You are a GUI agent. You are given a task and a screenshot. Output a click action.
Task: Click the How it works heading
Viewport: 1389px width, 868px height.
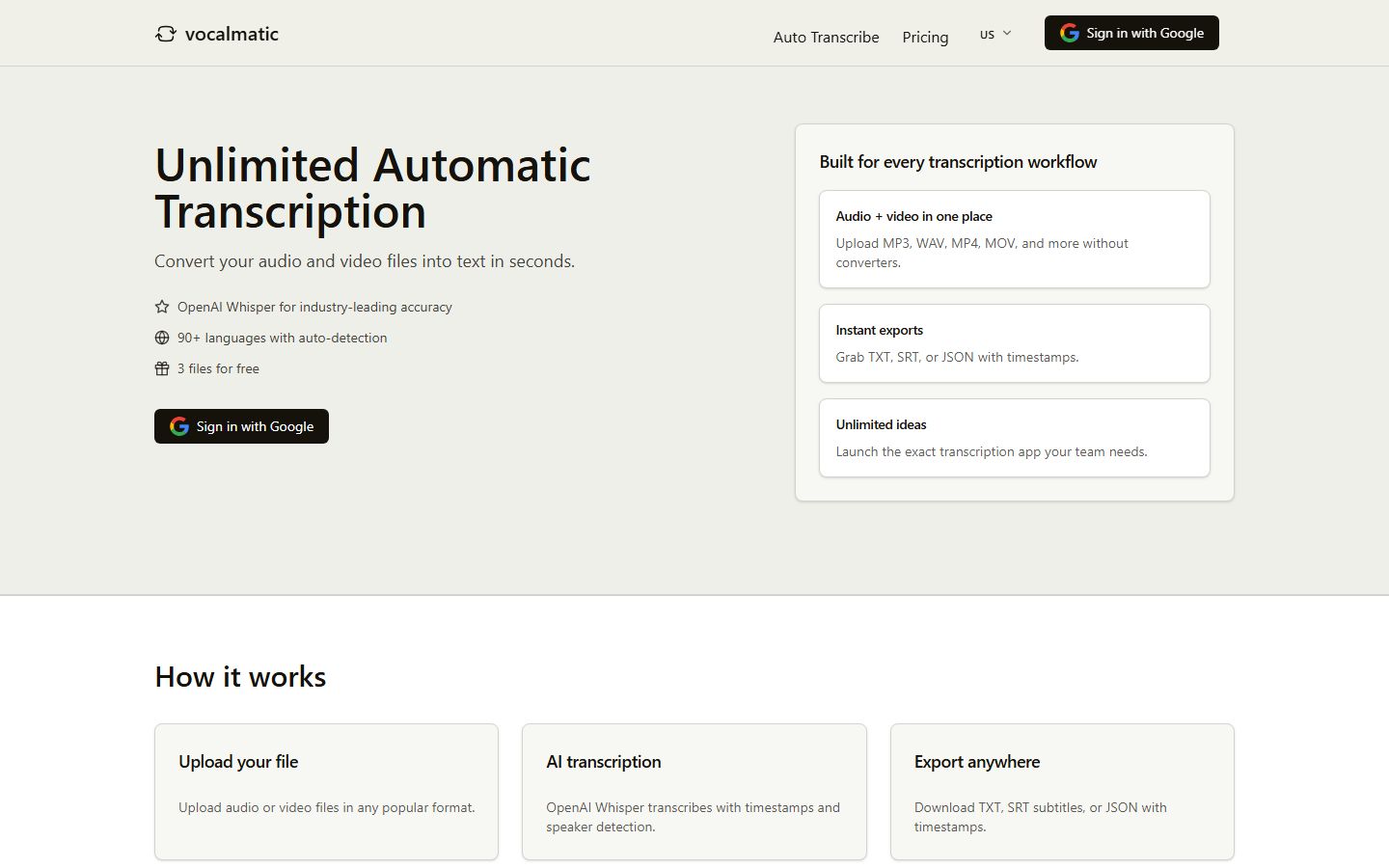240,677
